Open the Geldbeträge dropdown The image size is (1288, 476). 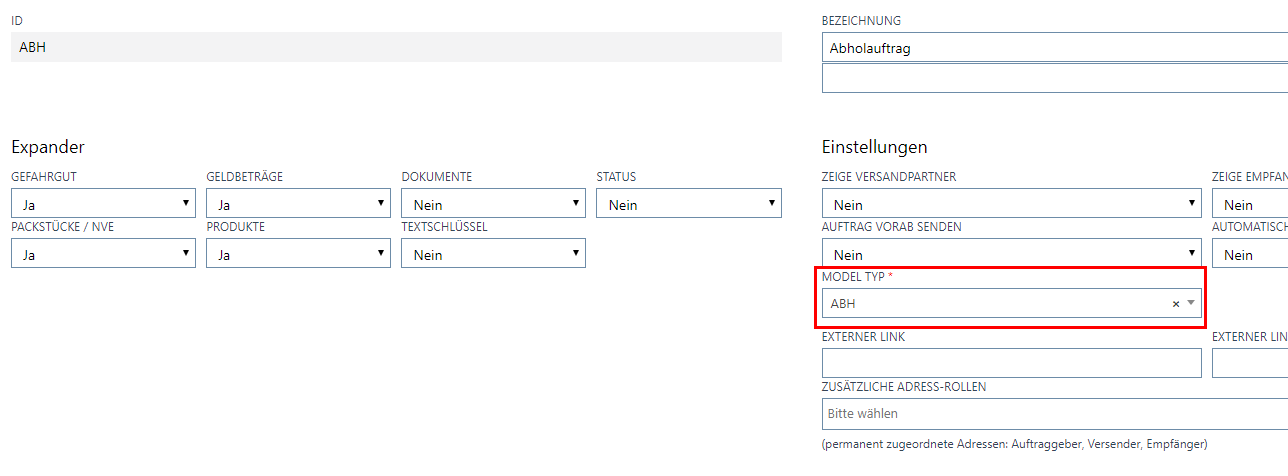point(298,204)
